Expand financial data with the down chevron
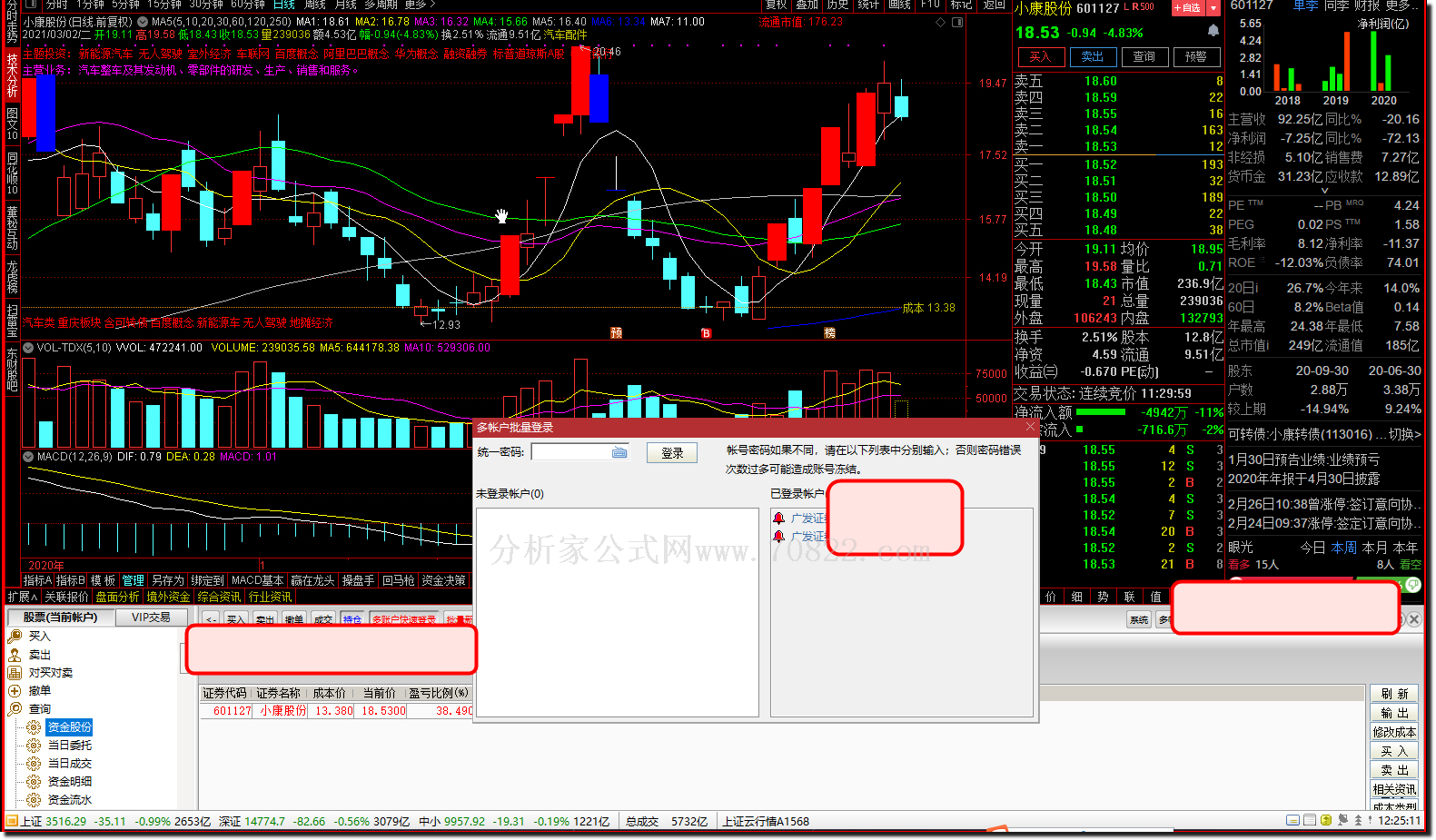1436x840 pixels. tap(1324, 191)
